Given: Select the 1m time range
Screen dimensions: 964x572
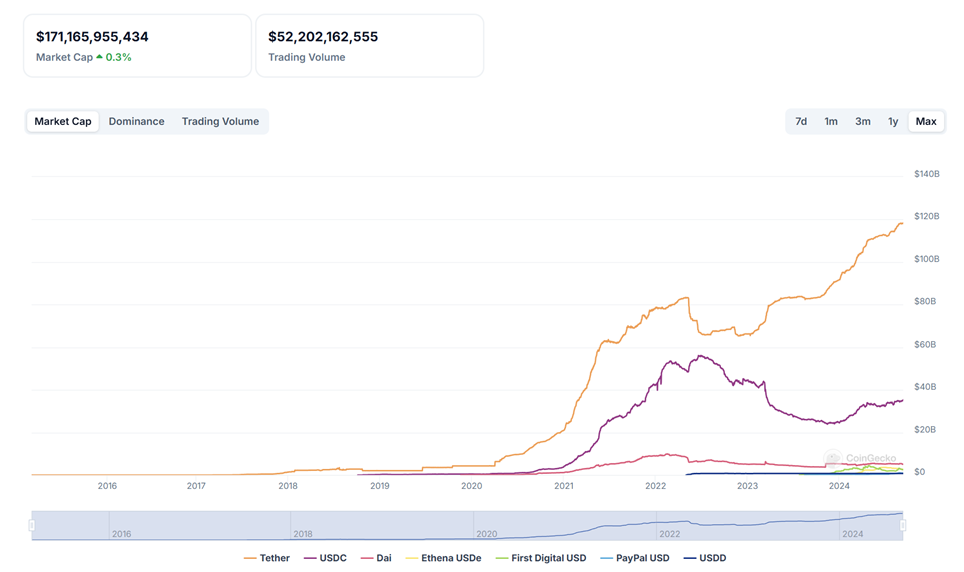Looking at the screenshot, I should [831, 122].
